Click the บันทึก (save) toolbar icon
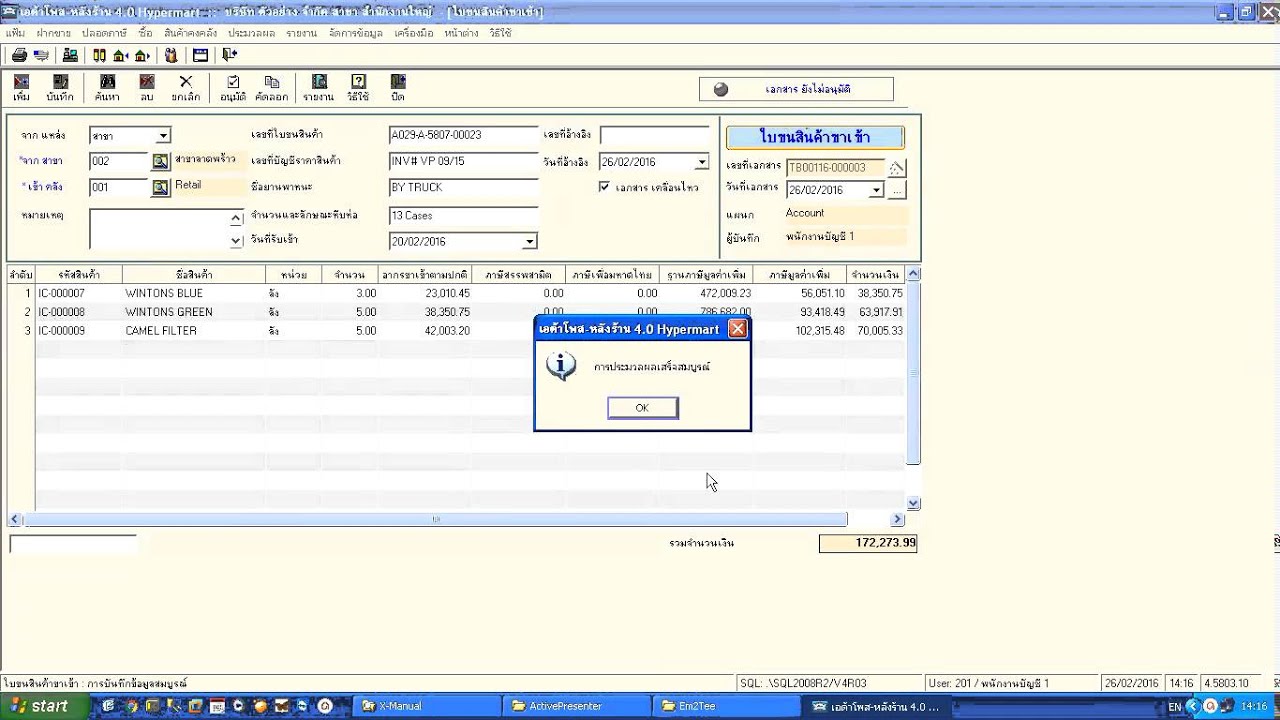1280x720 pixels. 60,88
